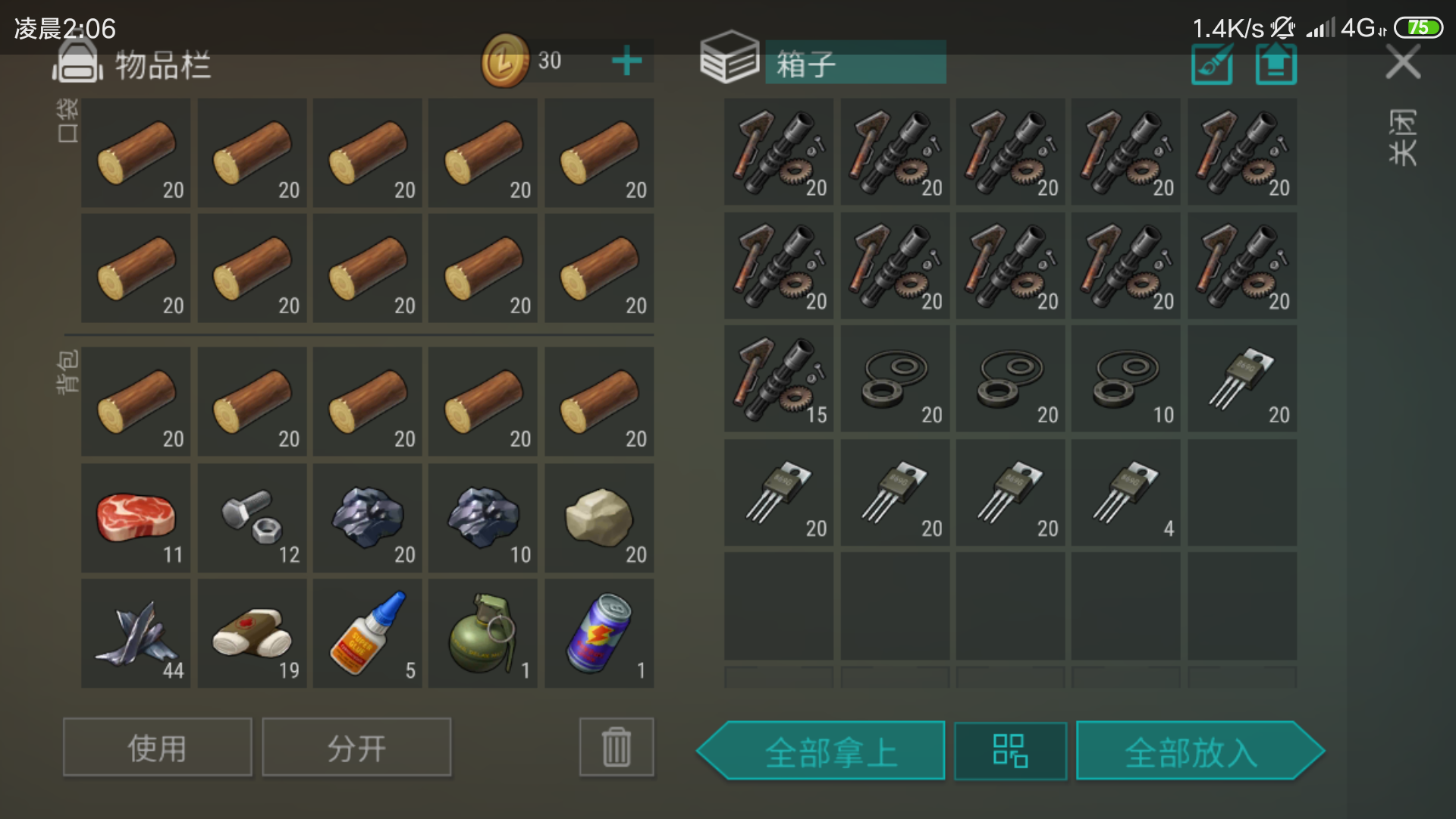The image size is (1456, 819).
Task: Select the limestone stack of 20
Action: 599,519
